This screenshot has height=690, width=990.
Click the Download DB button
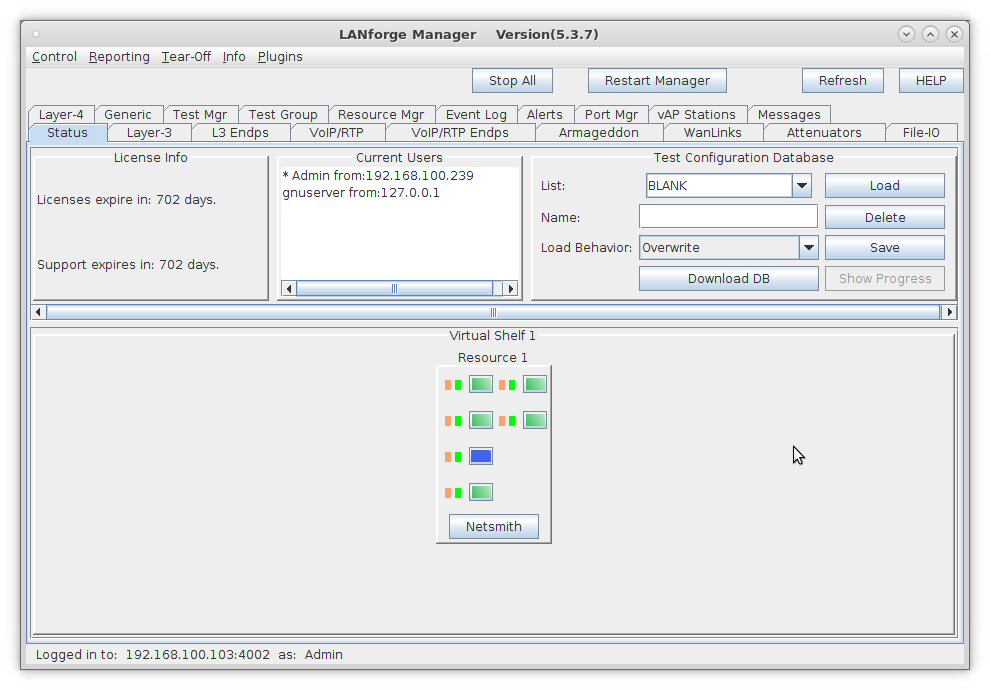[728, 279]
